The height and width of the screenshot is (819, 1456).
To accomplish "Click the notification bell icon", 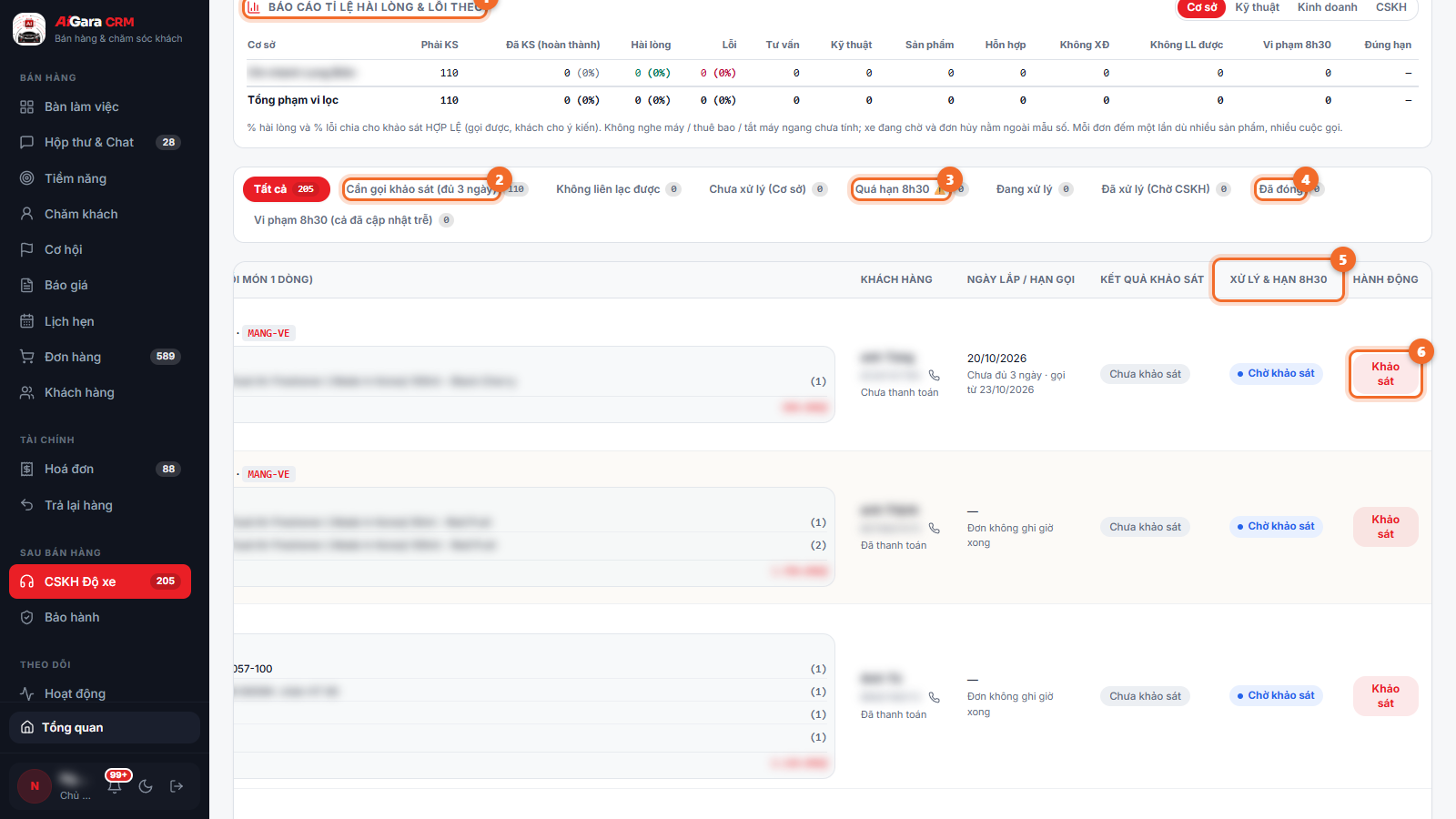I will pos(115,785).
